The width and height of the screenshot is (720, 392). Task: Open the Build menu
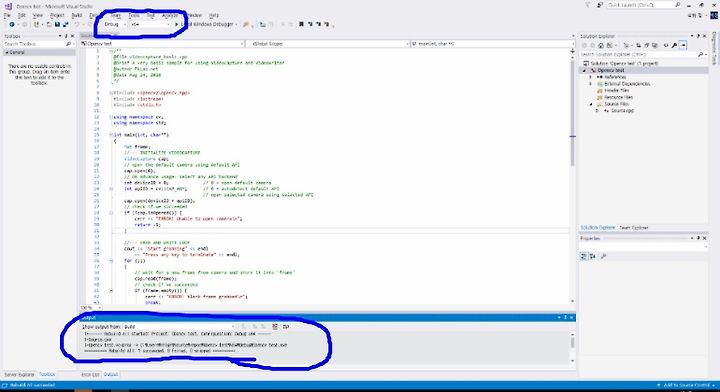click(x=77, y=15)
